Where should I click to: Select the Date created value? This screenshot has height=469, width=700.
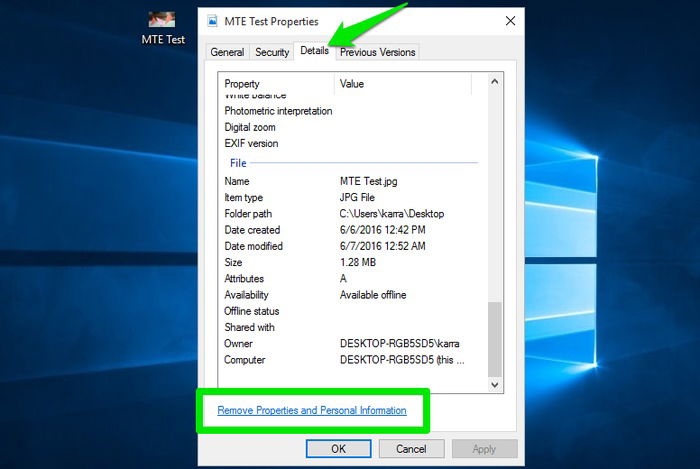(383, 230)
